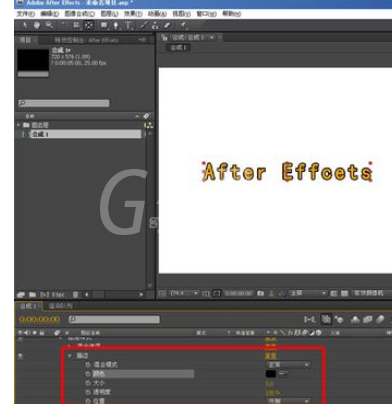Select the Puppet Pin tool
392x404 pixels.
point(183,25)
